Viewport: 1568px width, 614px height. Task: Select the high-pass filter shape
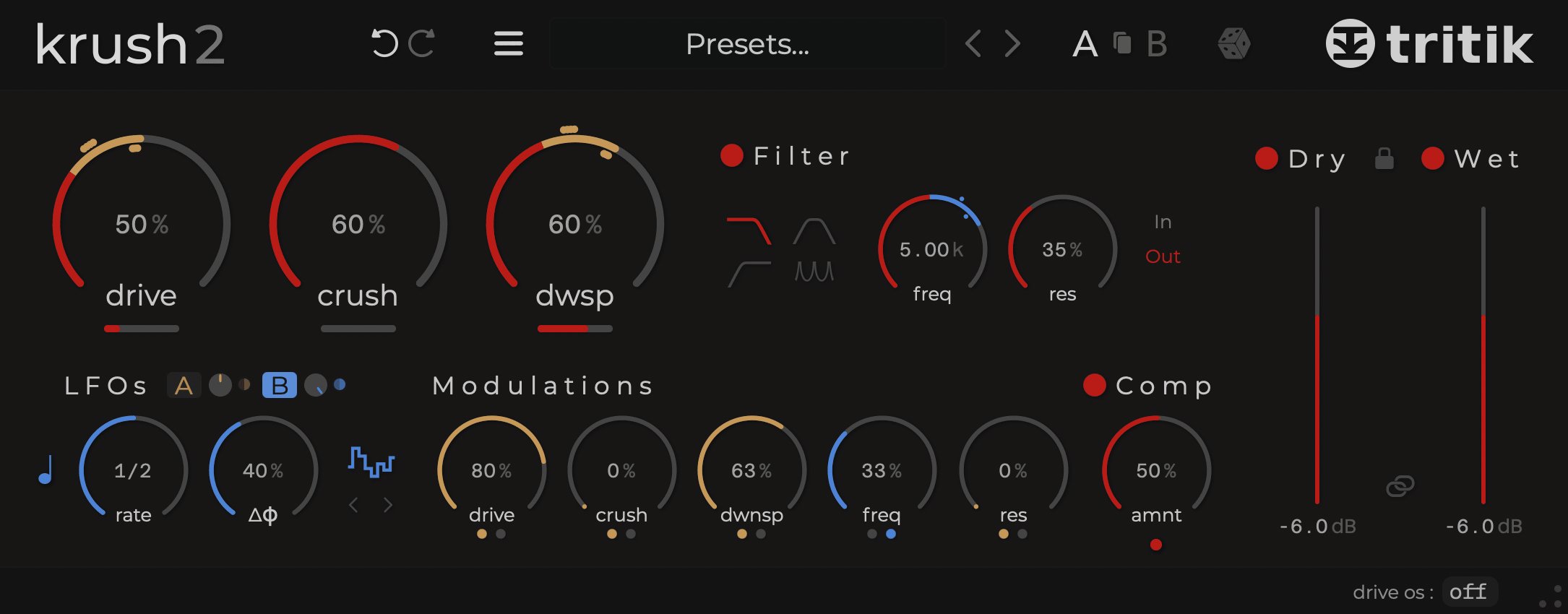[749, 274]
